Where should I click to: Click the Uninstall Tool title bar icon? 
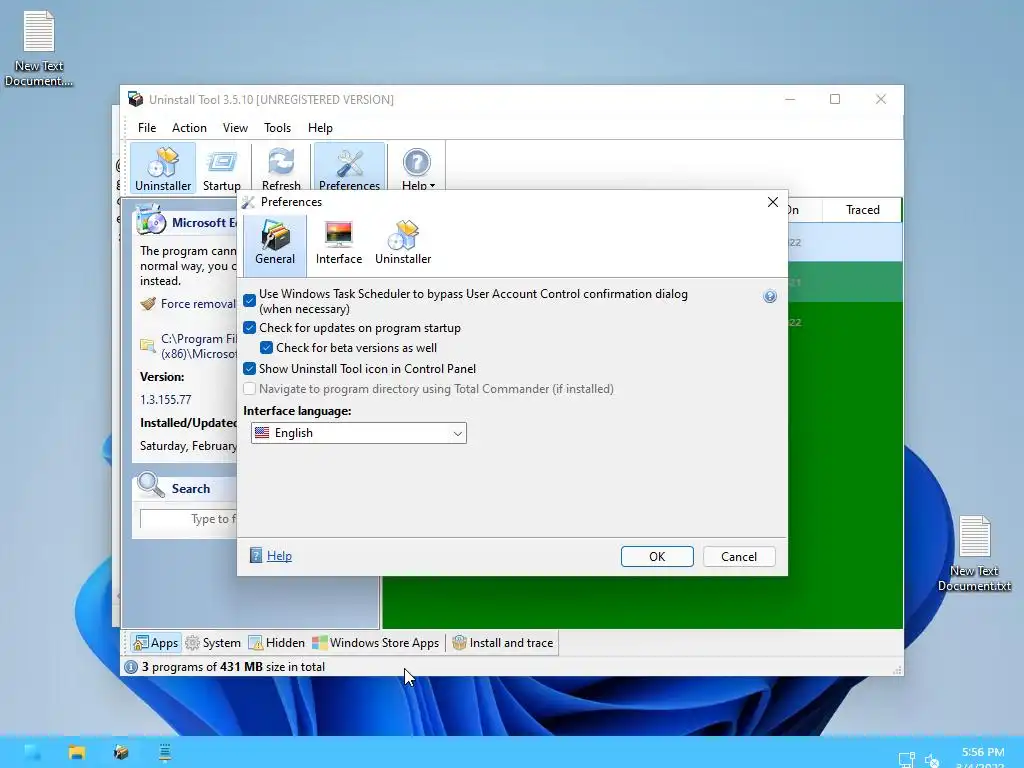[135, 99]
